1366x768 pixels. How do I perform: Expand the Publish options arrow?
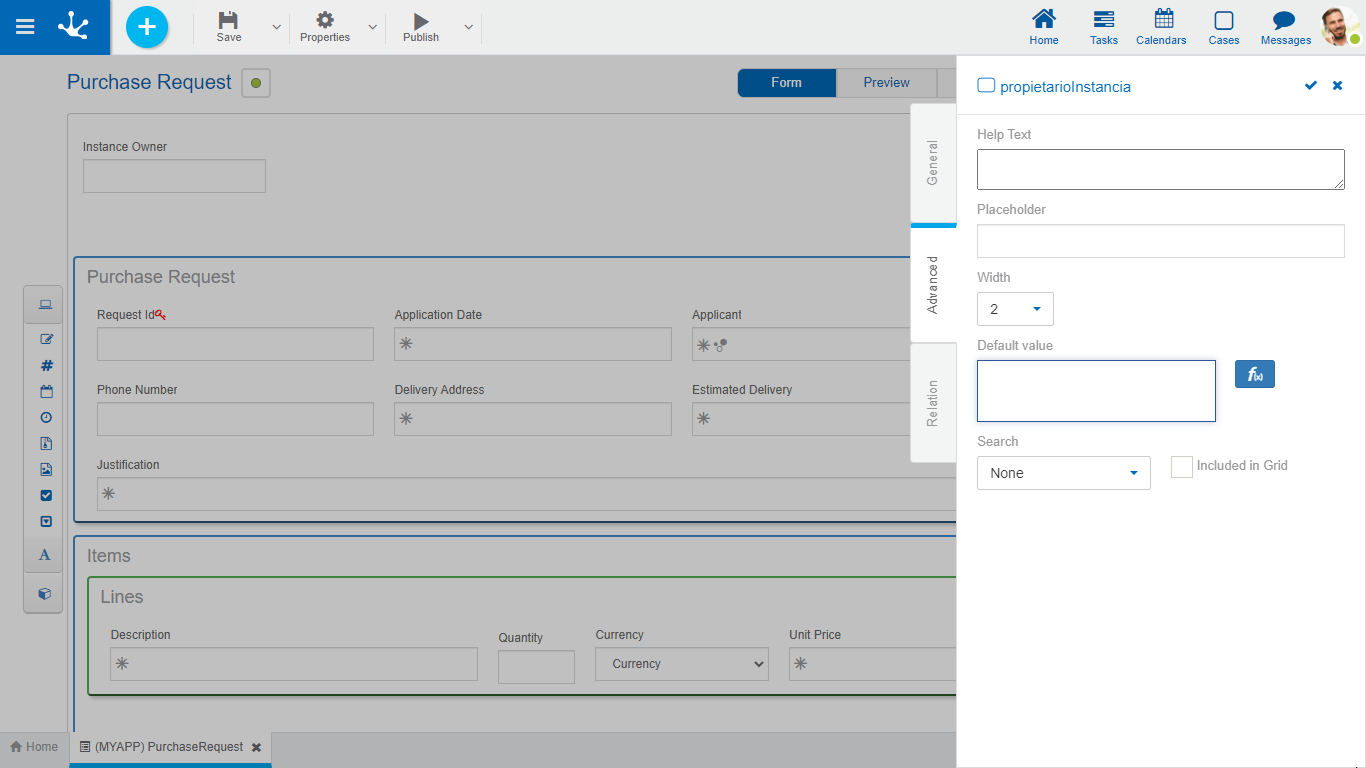(x=468, y=27)
